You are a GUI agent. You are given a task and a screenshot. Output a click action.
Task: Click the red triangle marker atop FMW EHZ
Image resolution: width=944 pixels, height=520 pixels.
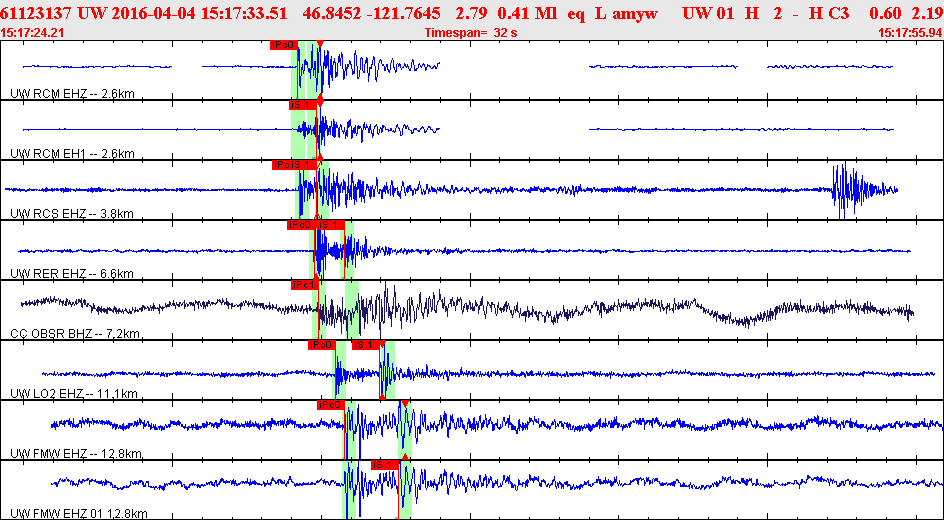405,403
